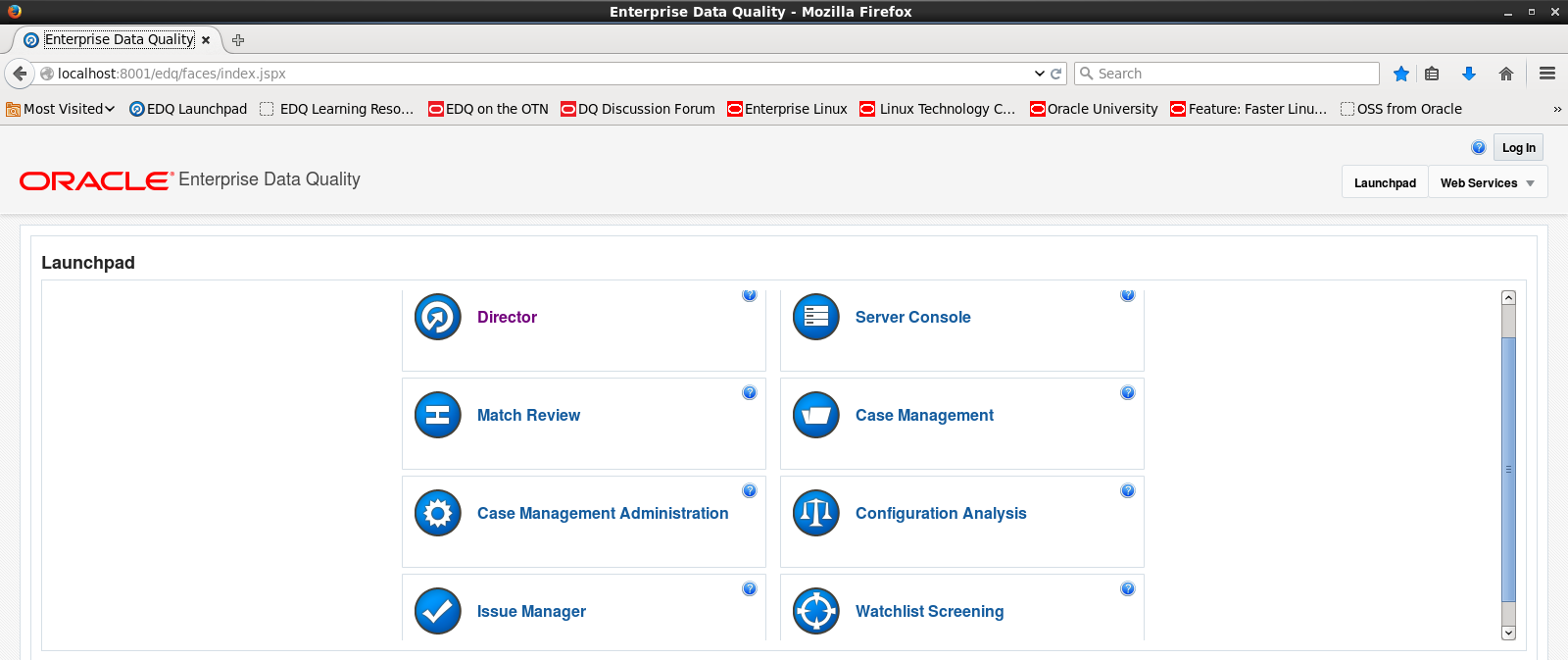Open the OSS from Oracle bookmark
Screen dimensions: 1568x660
(1401, 109)
